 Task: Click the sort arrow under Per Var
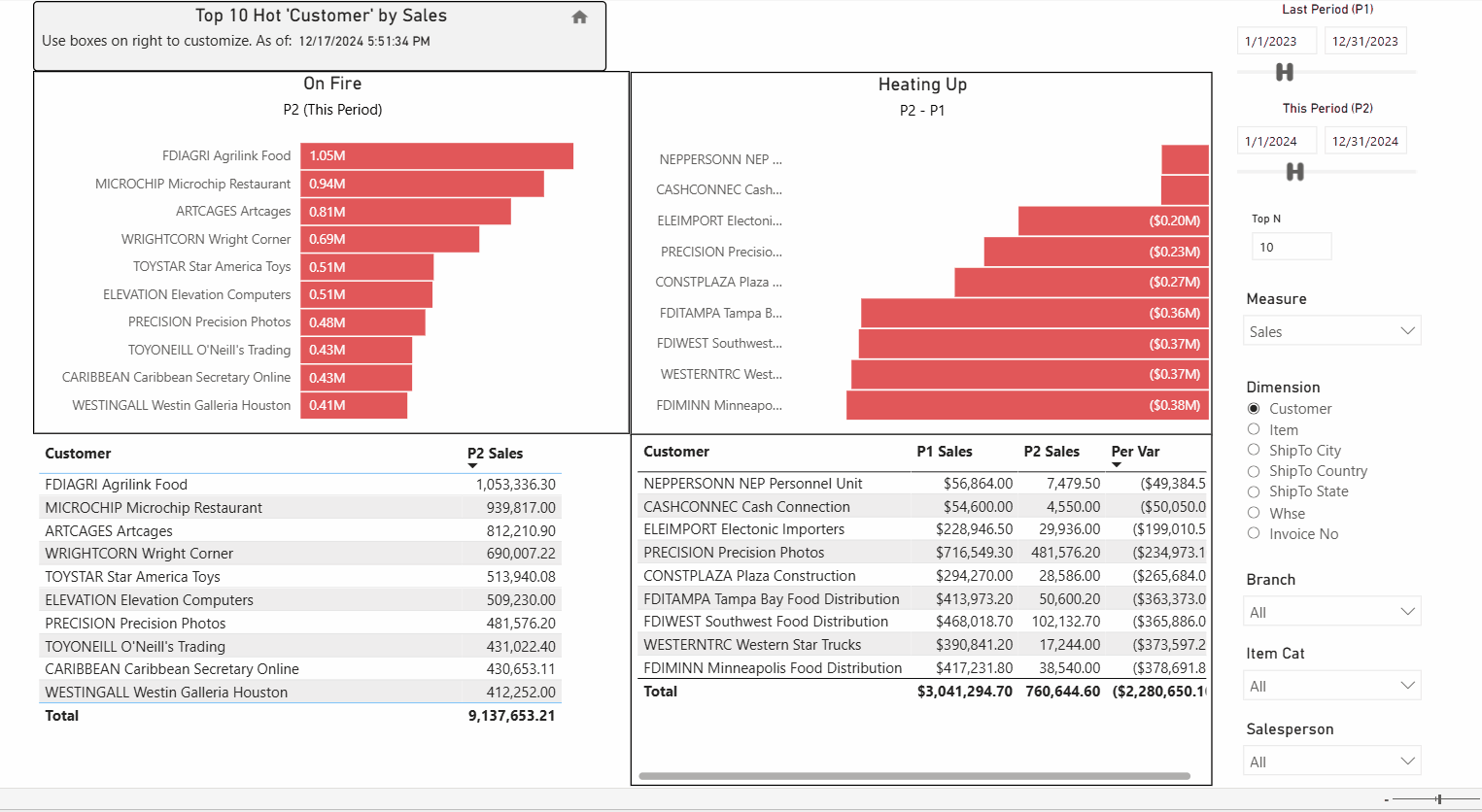click(x=1117, y=464)
